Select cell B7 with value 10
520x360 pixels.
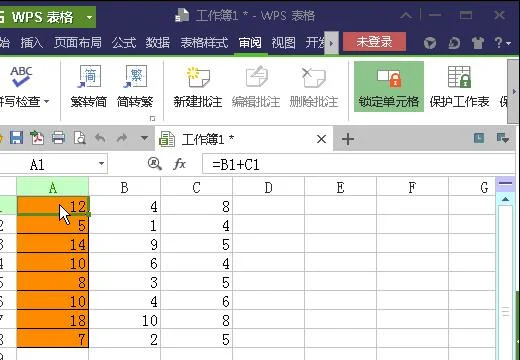pyautogui.click(x=125, y=320)
